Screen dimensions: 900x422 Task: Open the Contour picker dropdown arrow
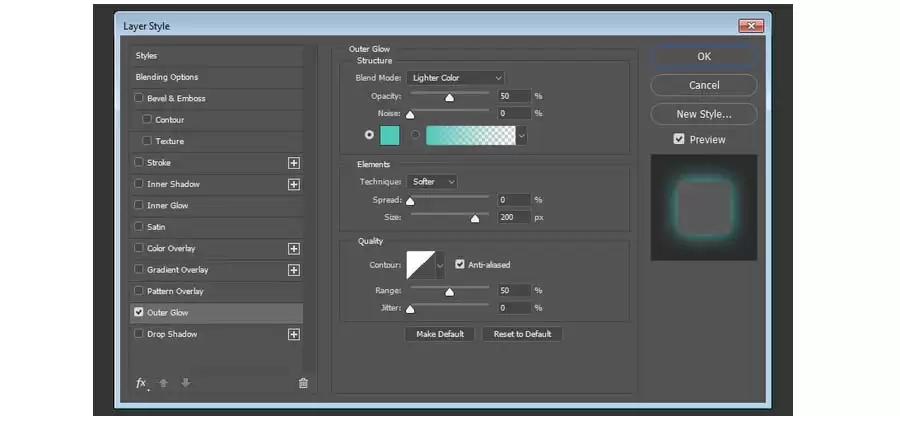coord(440,265)
